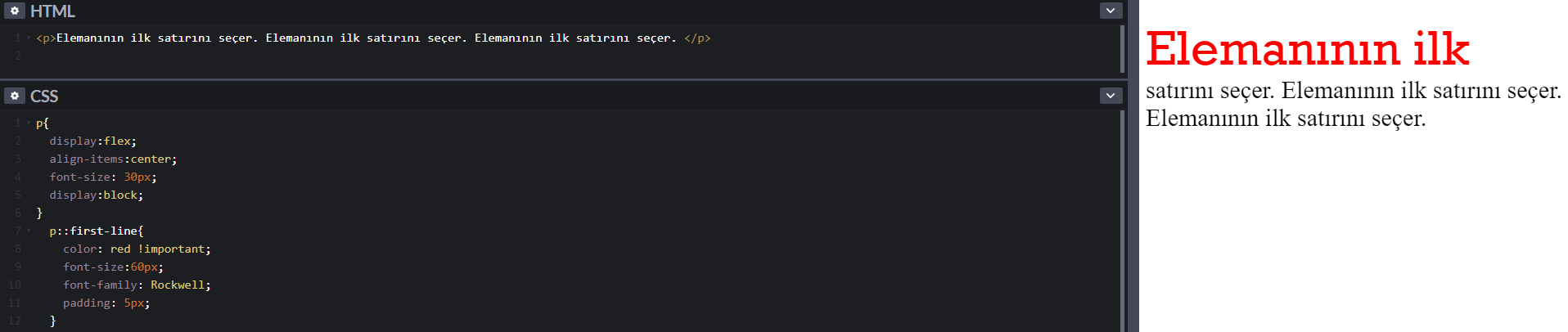Image resolution: width=1568 pixels, height=332 pixels.
Task: Click the red "Elemanının ilk" preview text
Action: point(1307,49)
